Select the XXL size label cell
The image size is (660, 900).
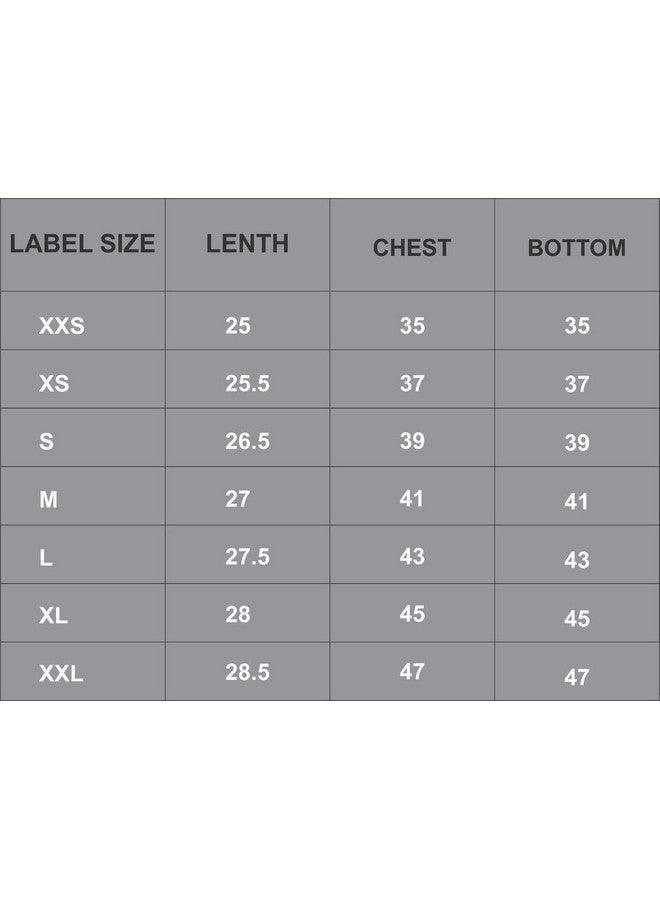62,674
